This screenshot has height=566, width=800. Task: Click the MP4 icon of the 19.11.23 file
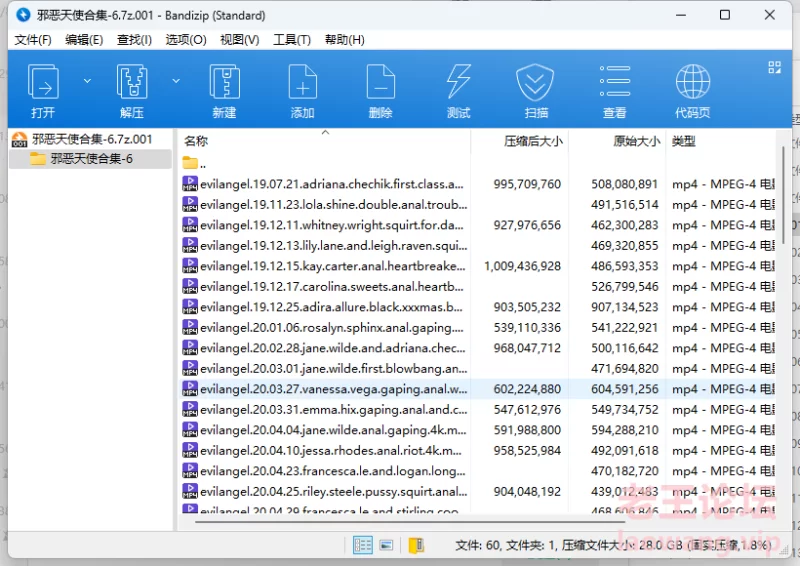point(190,204)
